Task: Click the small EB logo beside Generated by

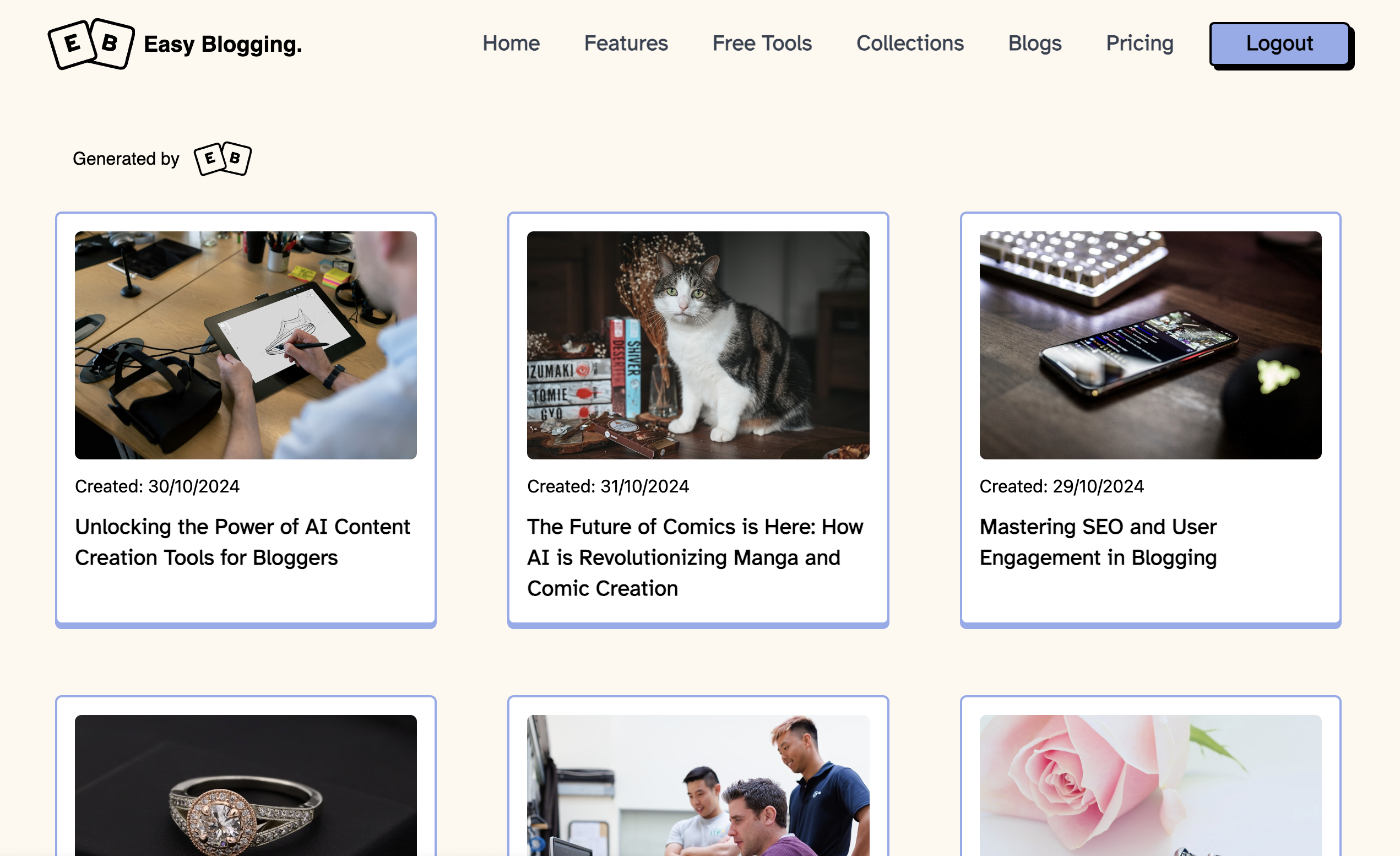Action: tap(222, 159)
